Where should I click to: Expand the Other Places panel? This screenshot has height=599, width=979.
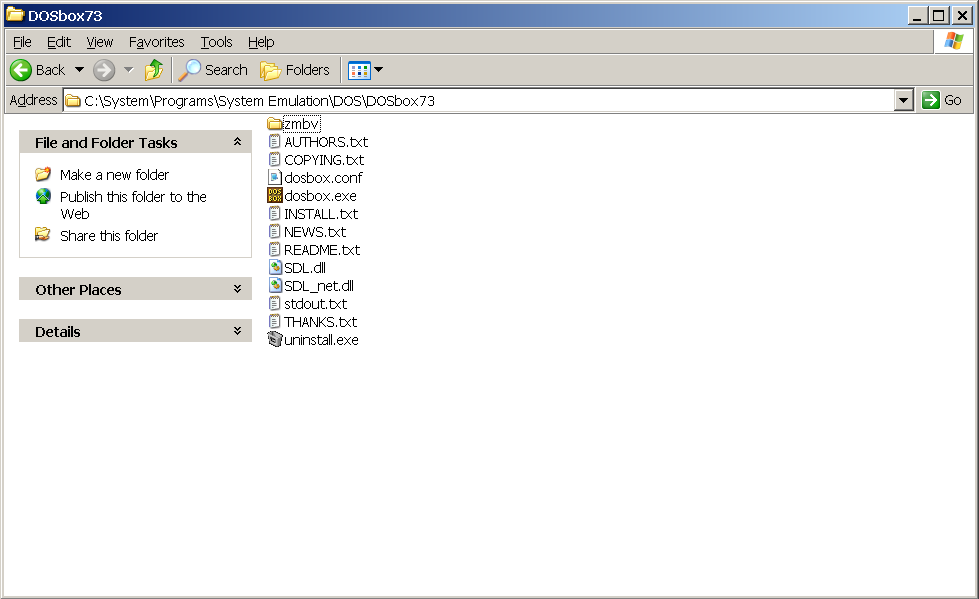point(237,289)
